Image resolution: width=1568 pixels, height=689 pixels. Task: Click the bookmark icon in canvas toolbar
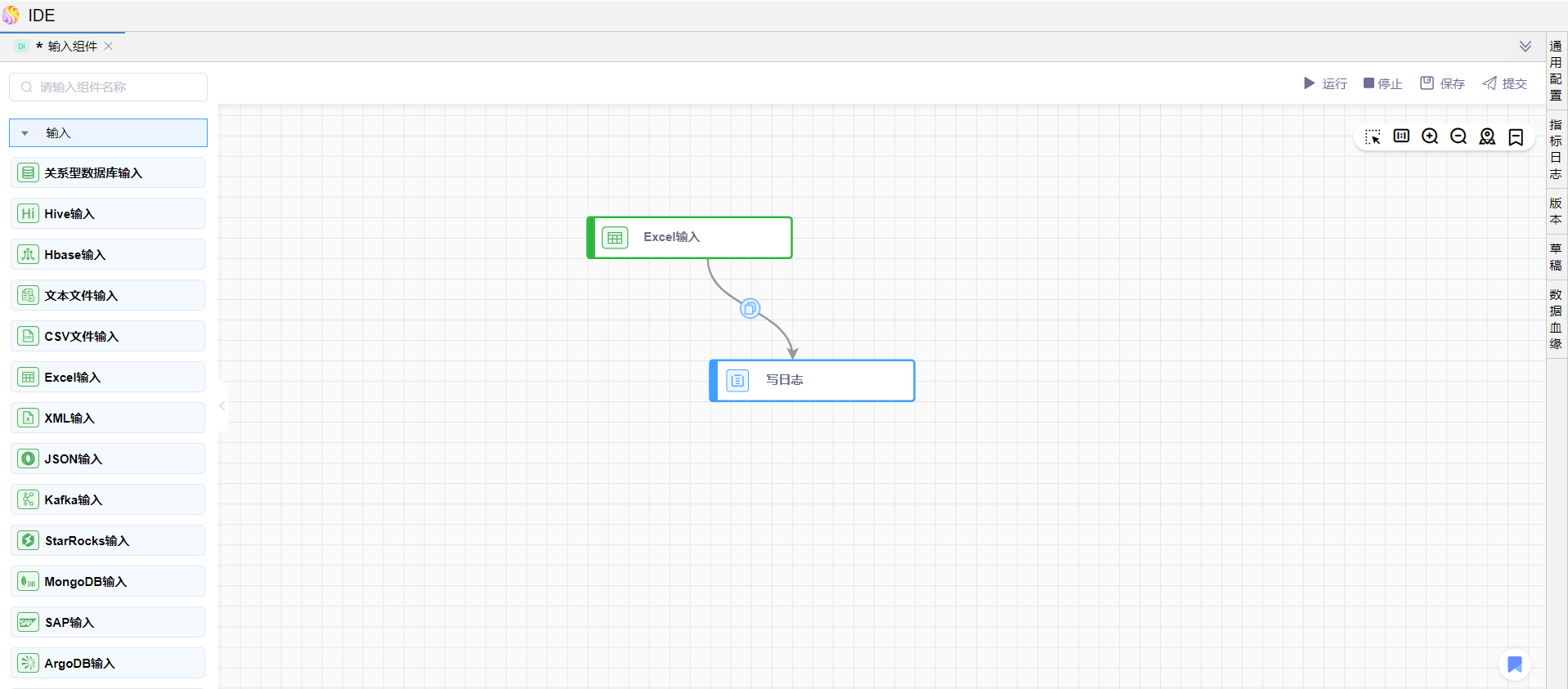point(1516,137)
